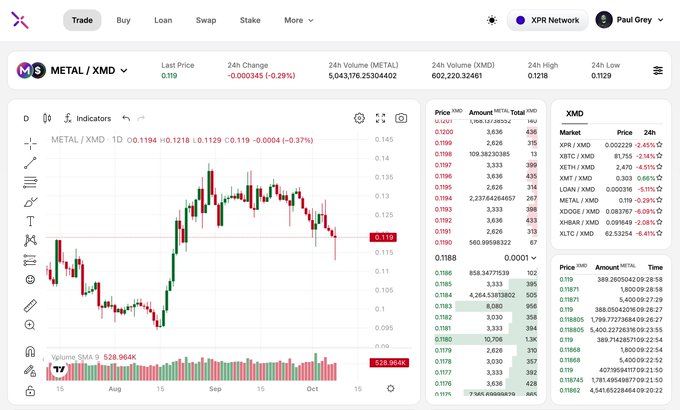
Task: Open the Indicators button
Action: 88,118
